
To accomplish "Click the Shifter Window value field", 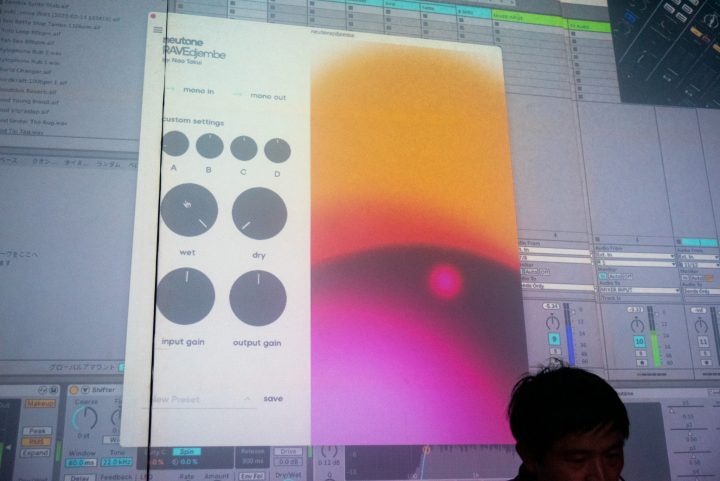I will coord(81,463).
